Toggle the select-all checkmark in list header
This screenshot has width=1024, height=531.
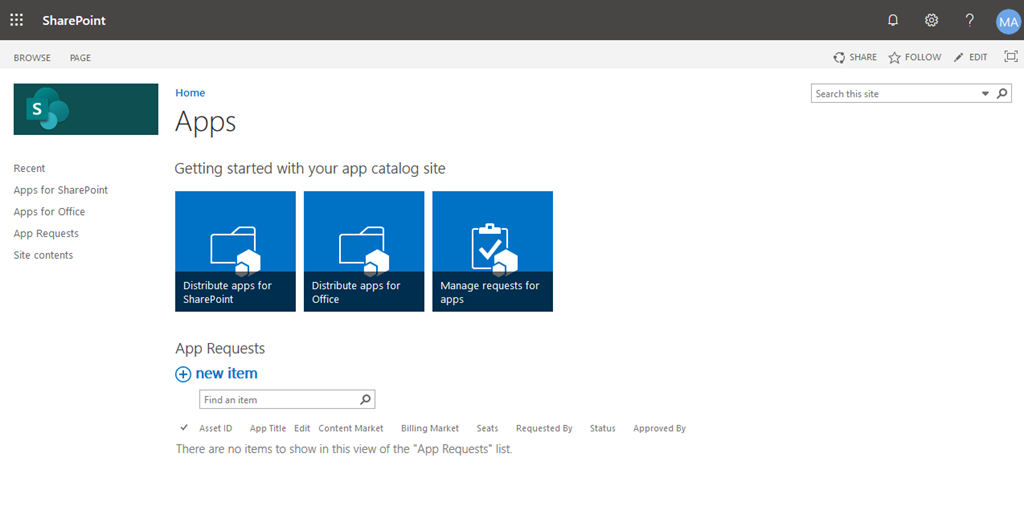pyautogui.click(x=184, y=428)
